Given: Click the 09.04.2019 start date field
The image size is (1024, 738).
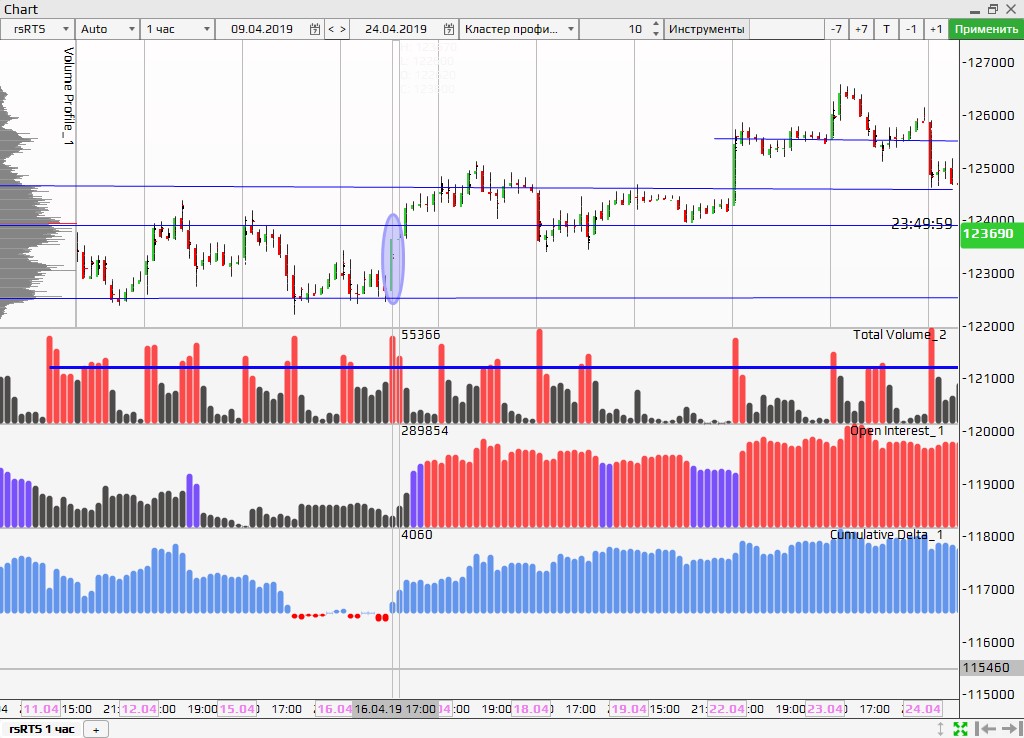Looking at the screenshot, I should click(x=263, y=29).
